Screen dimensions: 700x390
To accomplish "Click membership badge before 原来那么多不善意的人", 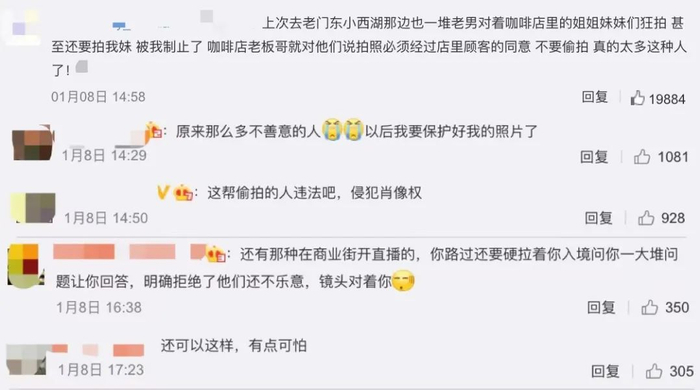I will pos(154,131).
